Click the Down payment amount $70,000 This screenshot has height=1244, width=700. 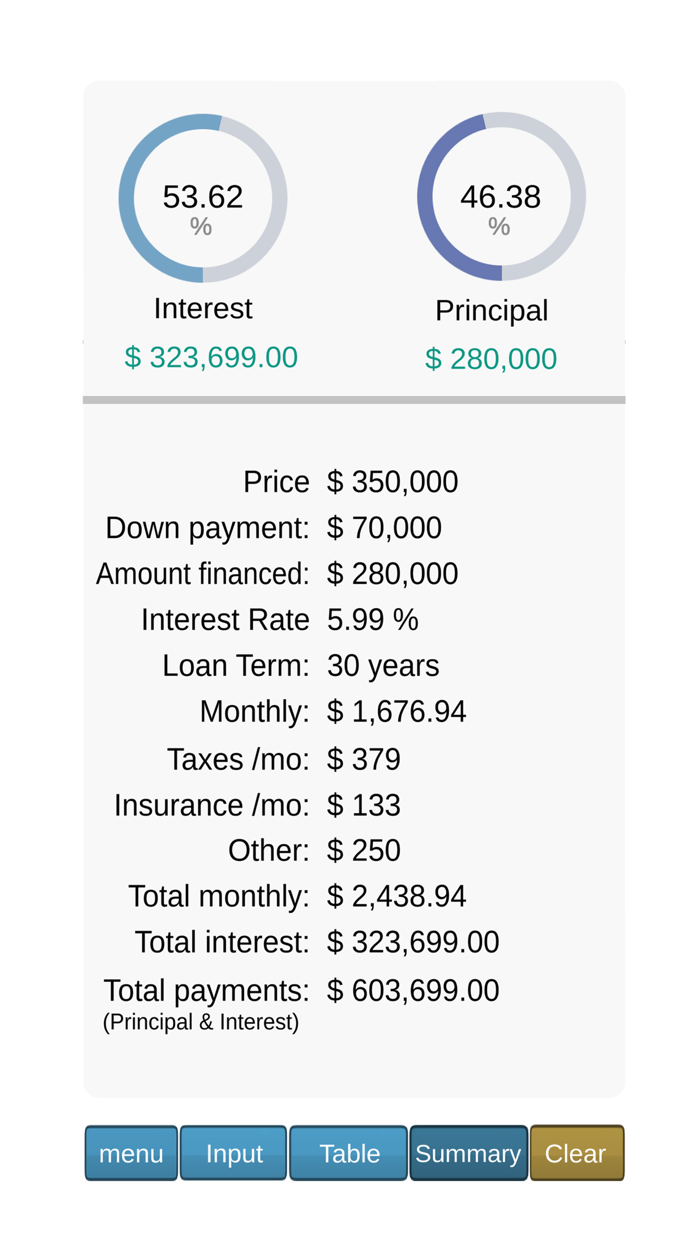click(384, 528)
